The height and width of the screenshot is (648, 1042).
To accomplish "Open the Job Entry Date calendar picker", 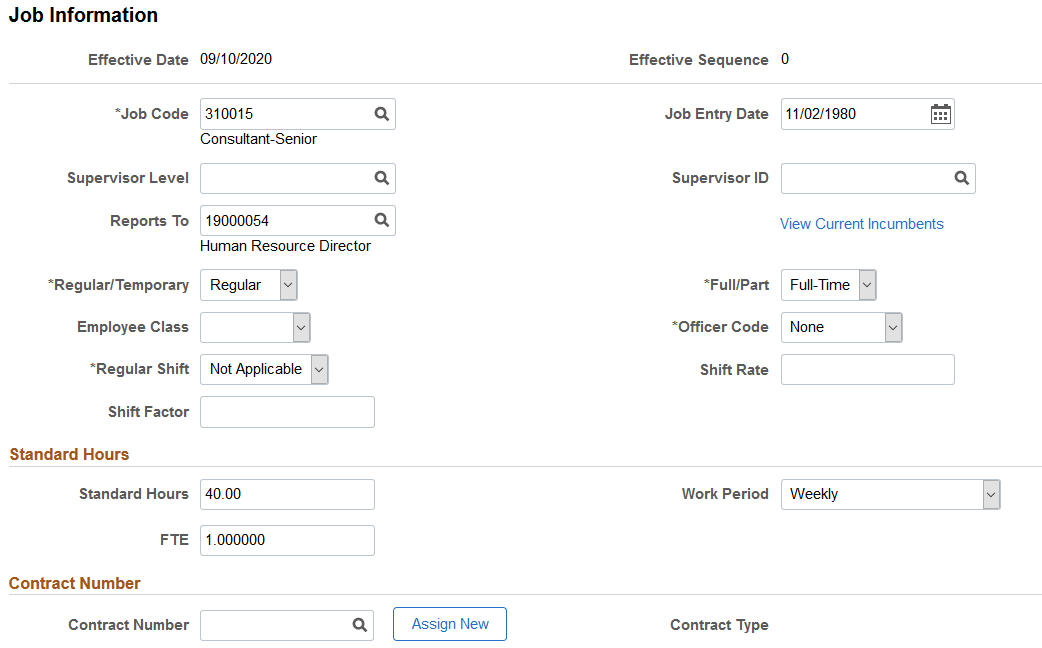I will [x=940, y=114].
